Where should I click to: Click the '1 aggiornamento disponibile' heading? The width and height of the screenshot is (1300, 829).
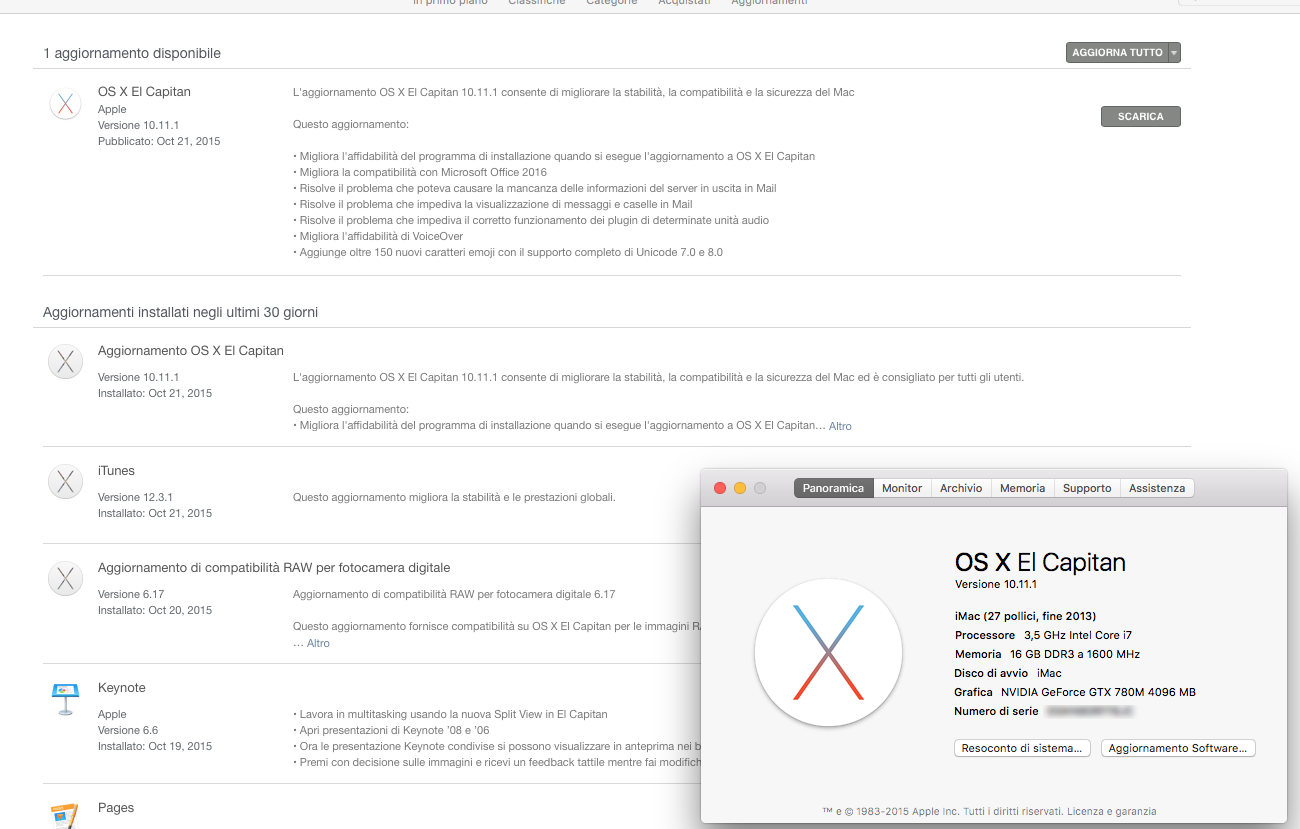pos(132,53)
